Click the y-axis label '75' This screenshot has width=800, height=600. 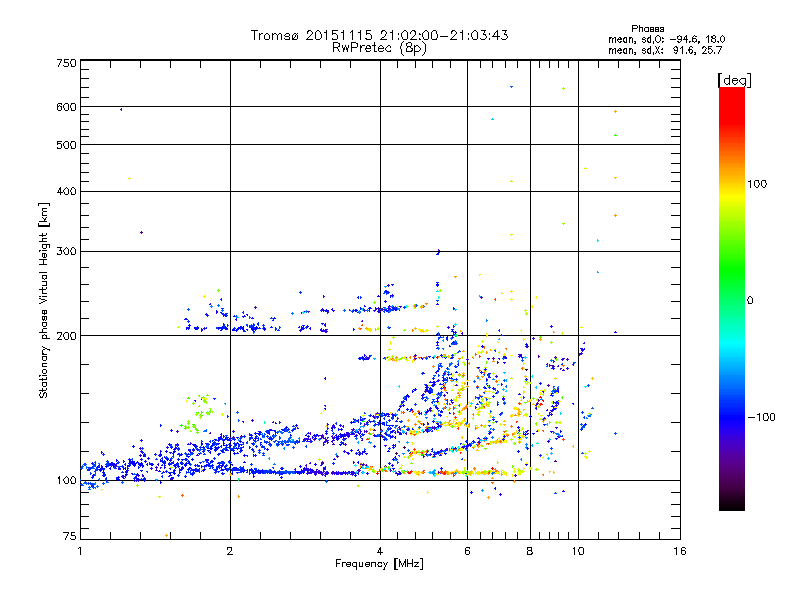(69, 536)
